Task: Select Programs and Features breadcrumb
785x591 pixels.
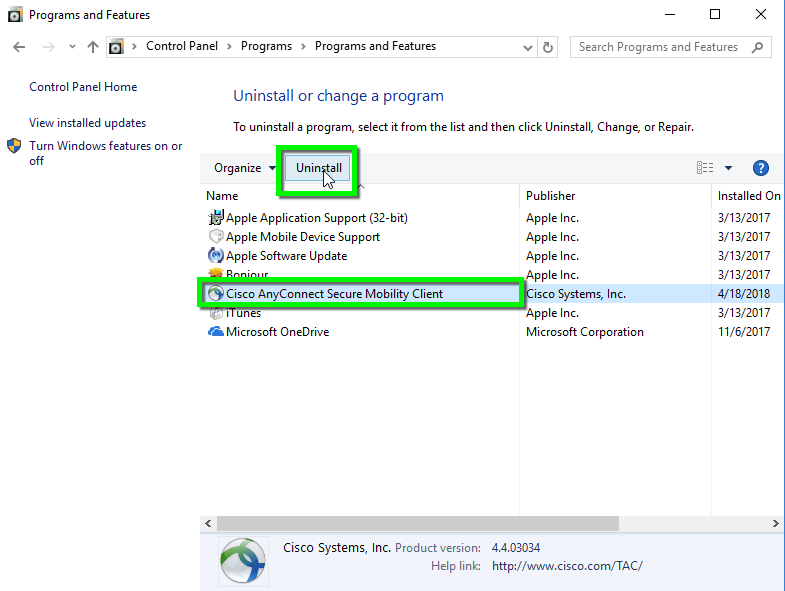Action: [x=375, y=46]
